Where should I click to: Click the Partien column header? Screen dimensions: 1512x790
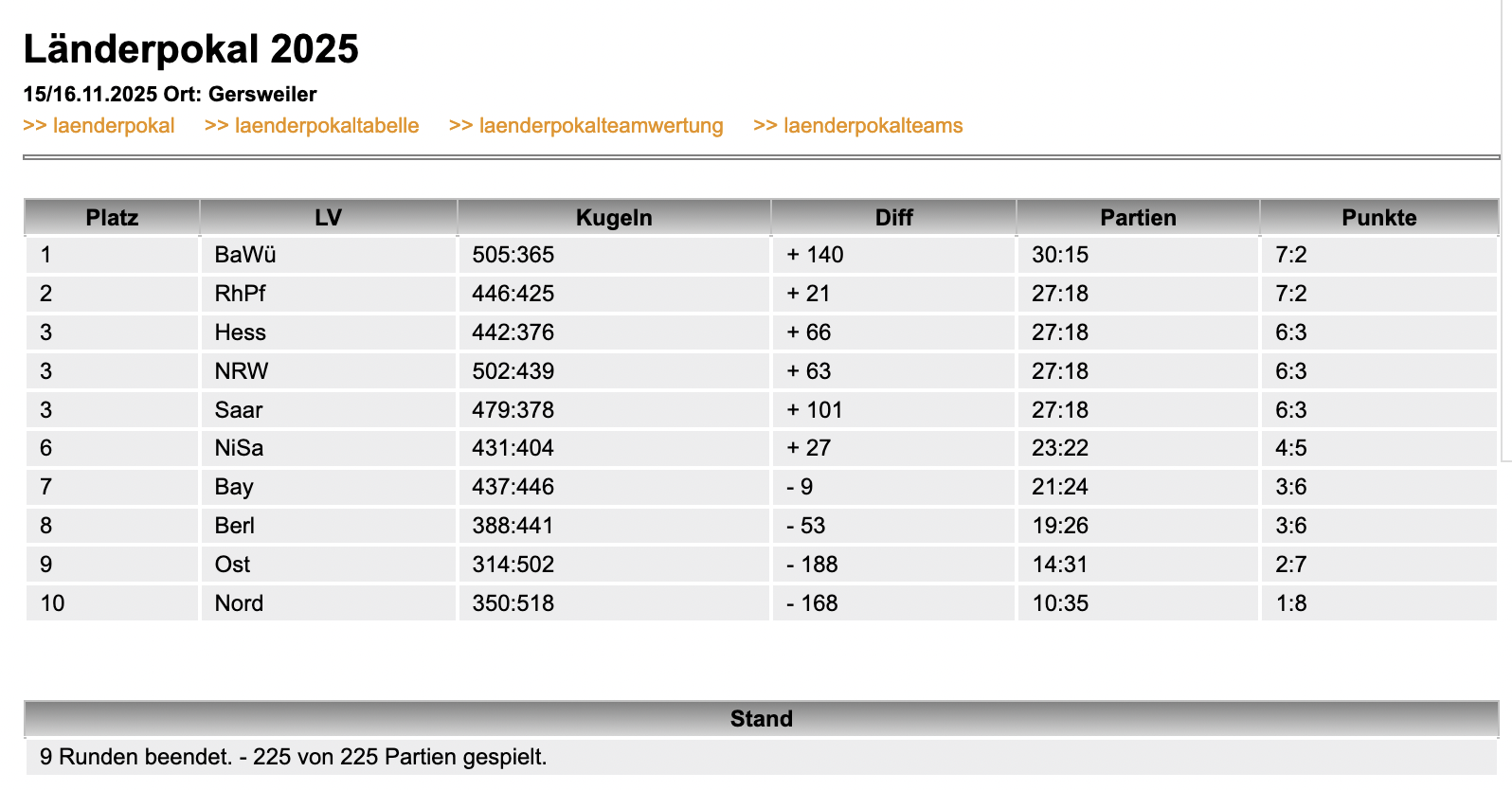click(x=1138, y=217)
